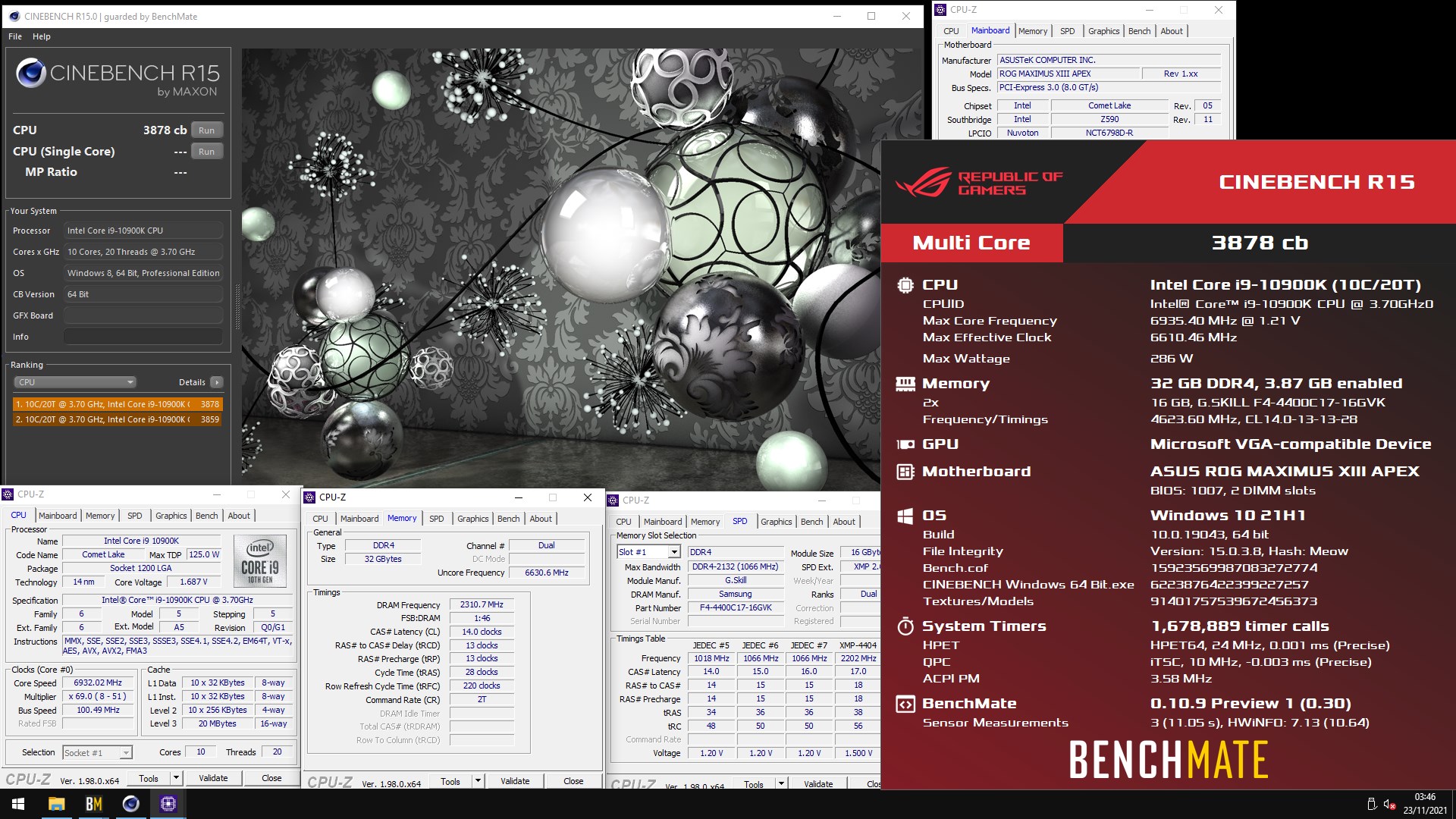Click the CPU chip icon in BenchMate panel
Screen dimensions: 1456x819
[x=905, y=285]
